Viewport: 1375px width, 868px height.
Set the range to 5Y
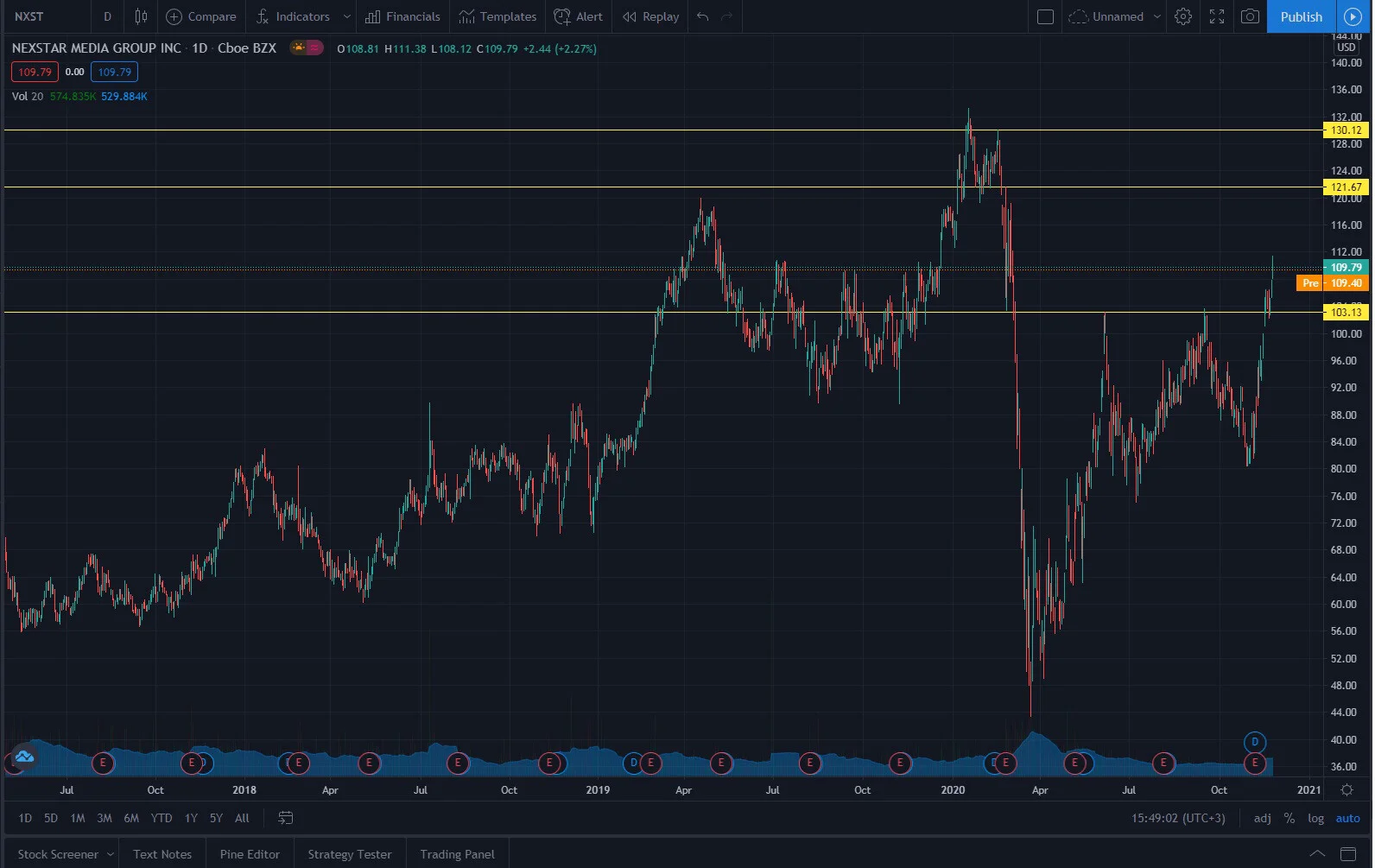(216, 818)
